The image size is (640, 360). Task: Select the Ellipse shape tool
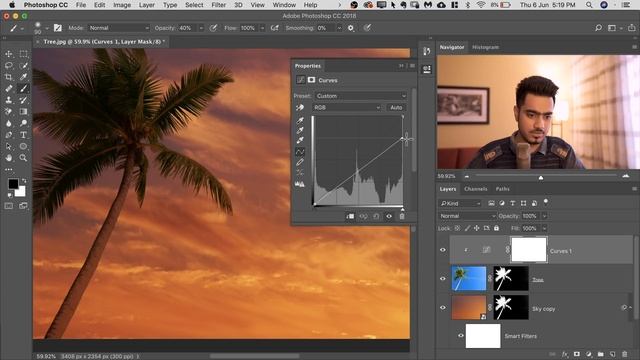[x=23, y=146]
